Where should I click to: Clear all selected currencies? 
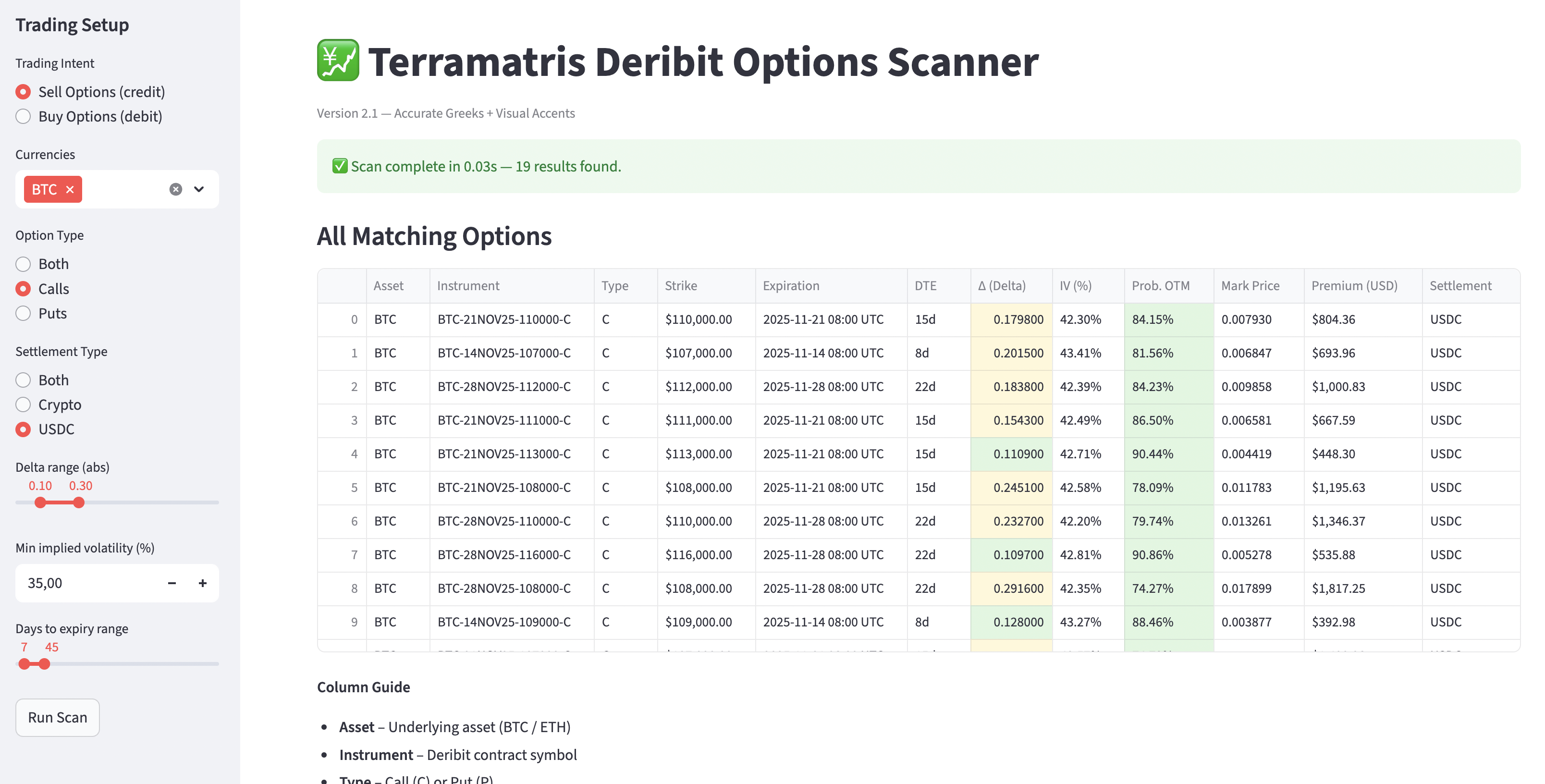click(x=175, y=190)
